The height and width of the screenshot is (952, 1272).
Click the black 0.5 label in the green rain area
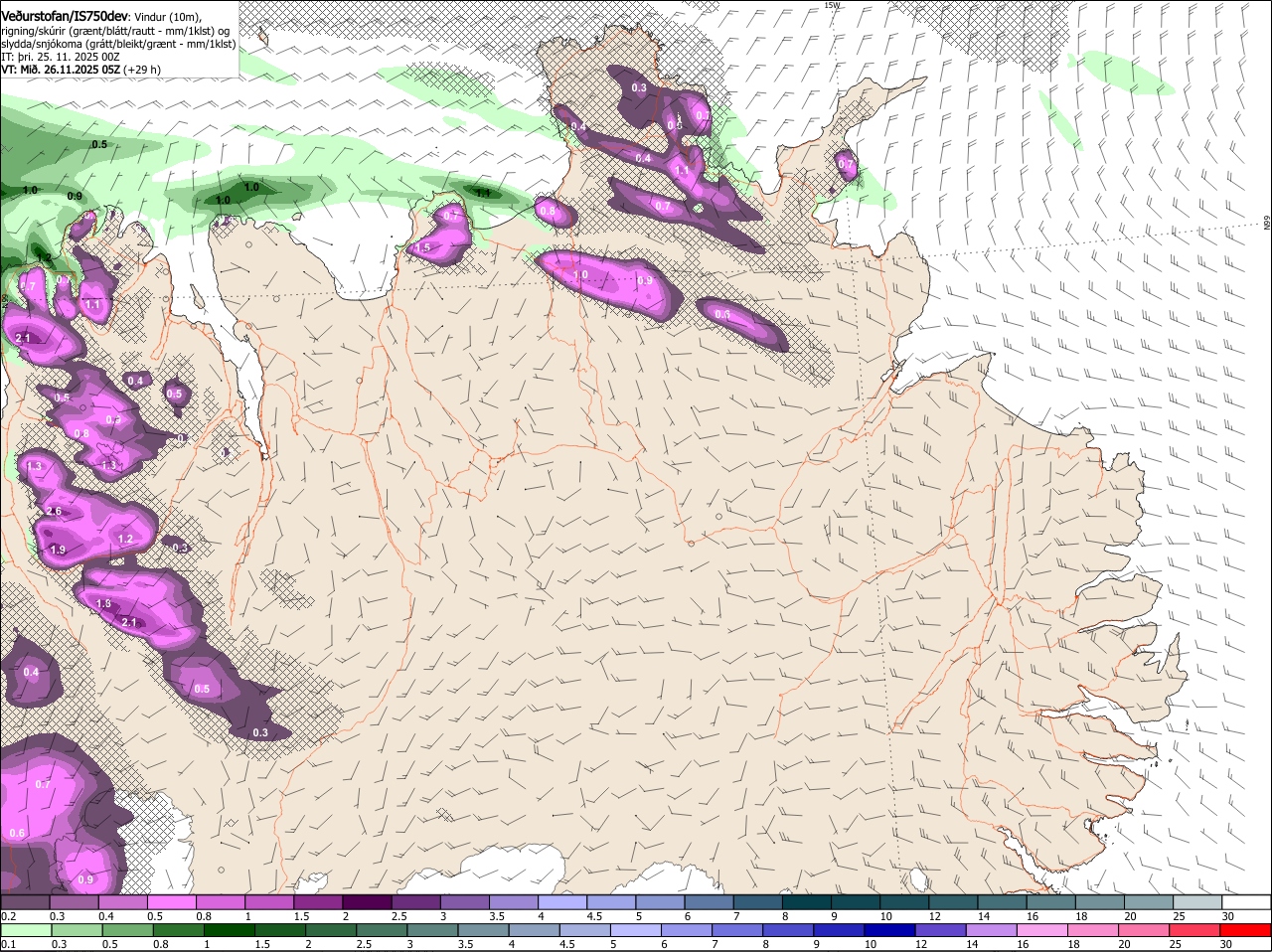tap(99, 145)
